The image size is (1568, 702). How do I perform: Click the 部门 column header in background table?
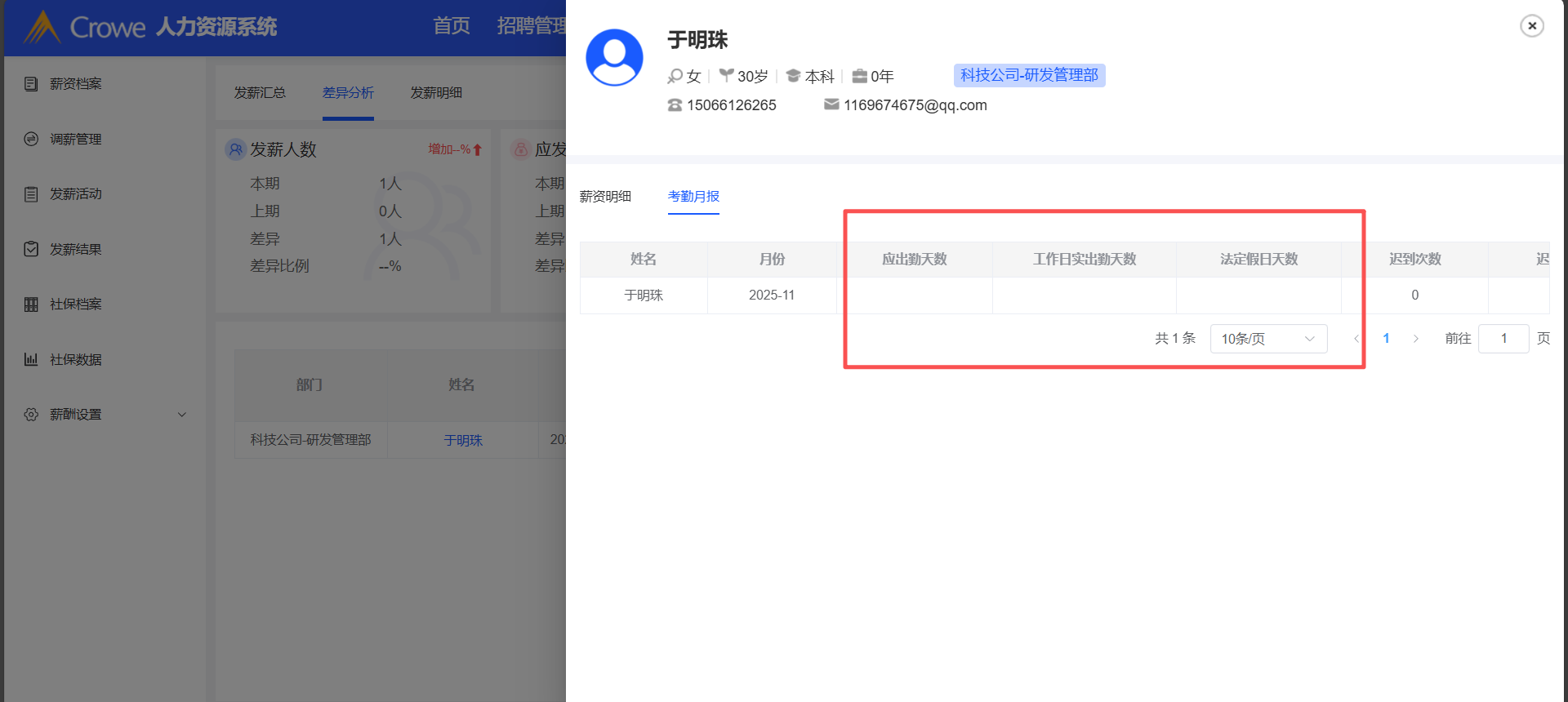(x=309, y=385)
